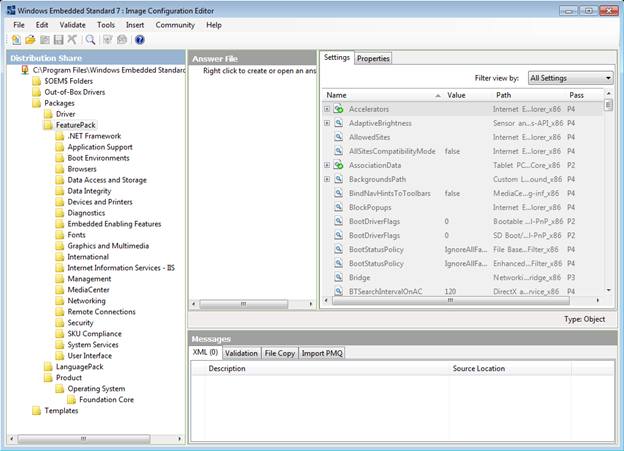624x451 pixels.
Task: Expand the BackgroundsPath setting row
Action: pos(327,179)
